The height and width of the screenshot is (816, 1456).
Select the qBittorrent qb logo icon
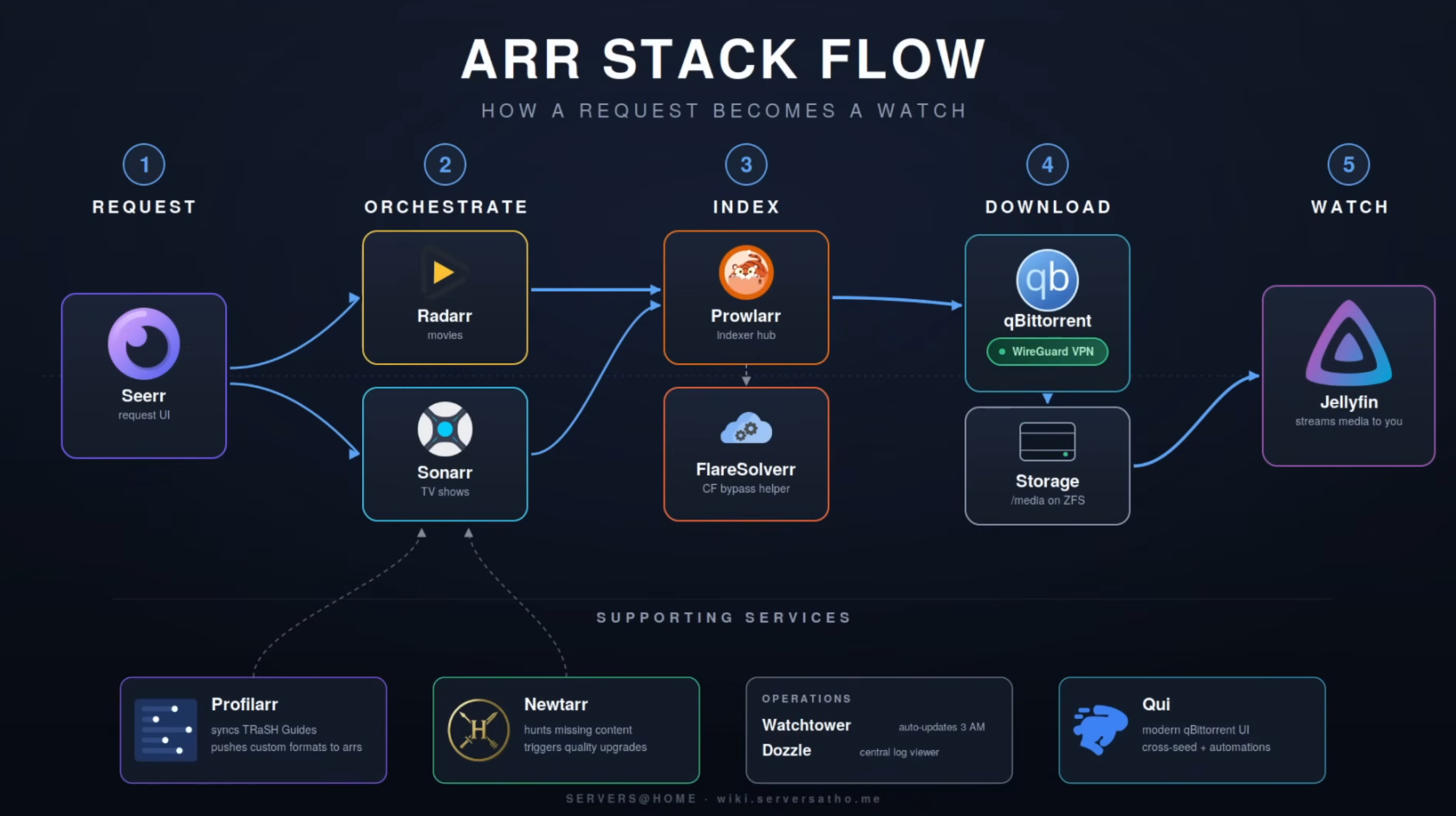click(1047, 279)
